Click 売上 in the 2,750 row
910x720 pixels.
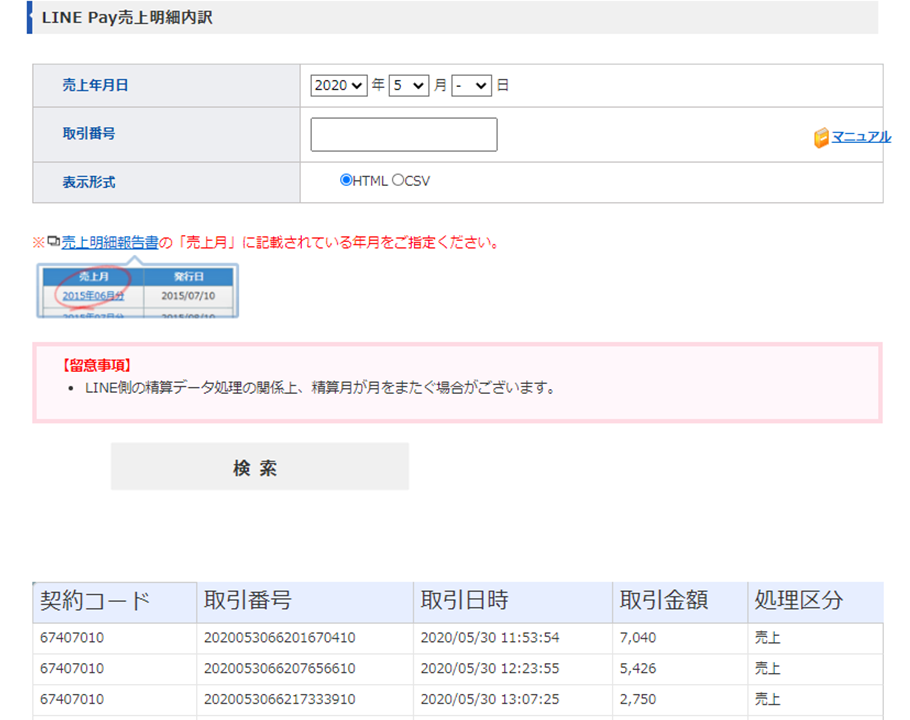coord(767,699)
